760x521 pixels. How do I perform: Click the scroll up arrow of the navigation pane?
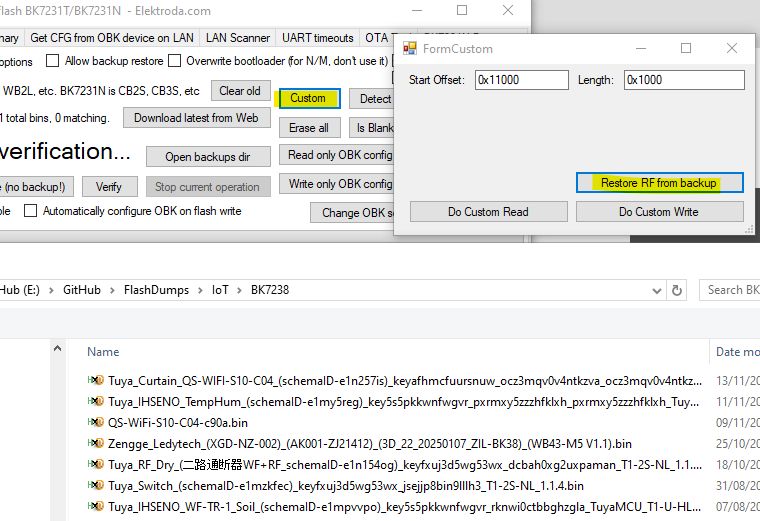[x=57, y=348]
